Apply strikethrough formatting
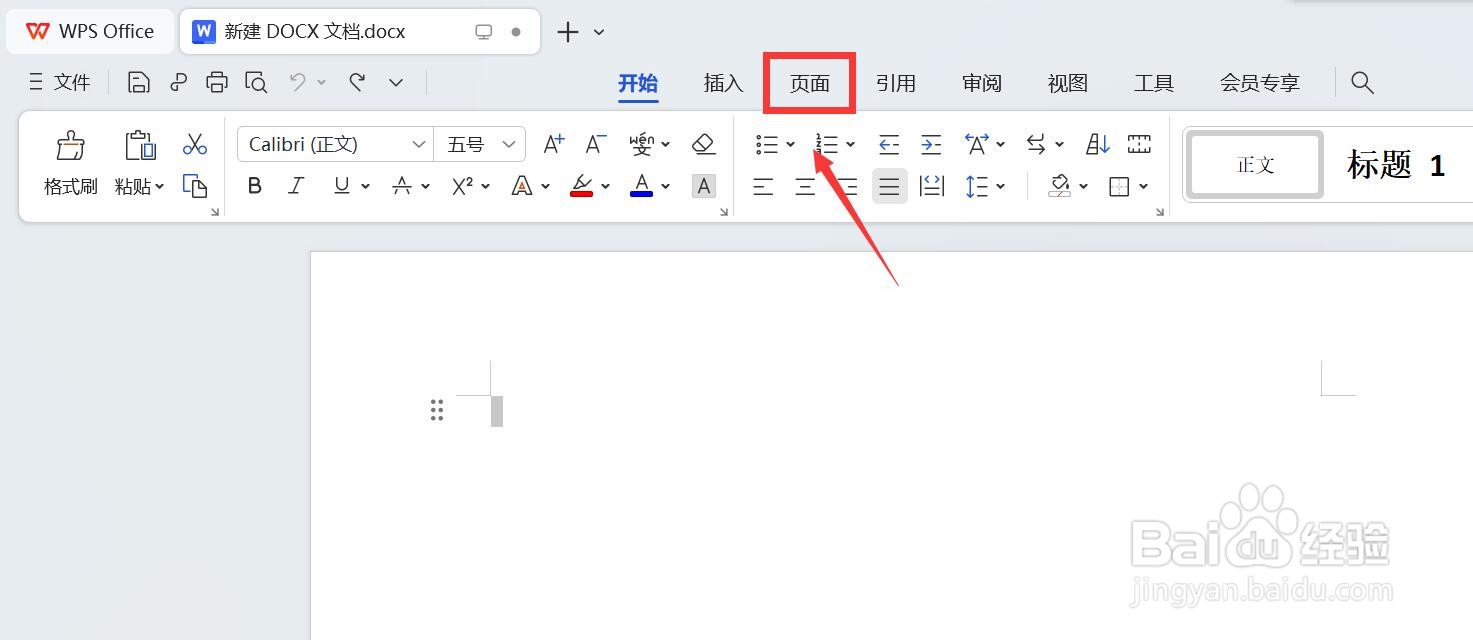 [404, 185]
